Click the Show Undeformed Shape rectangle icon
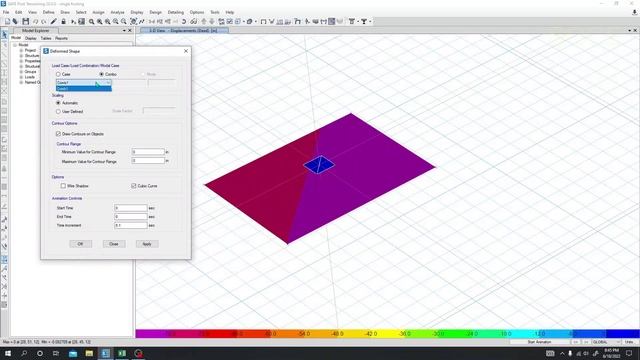The image size is (640, 360). 263,21
